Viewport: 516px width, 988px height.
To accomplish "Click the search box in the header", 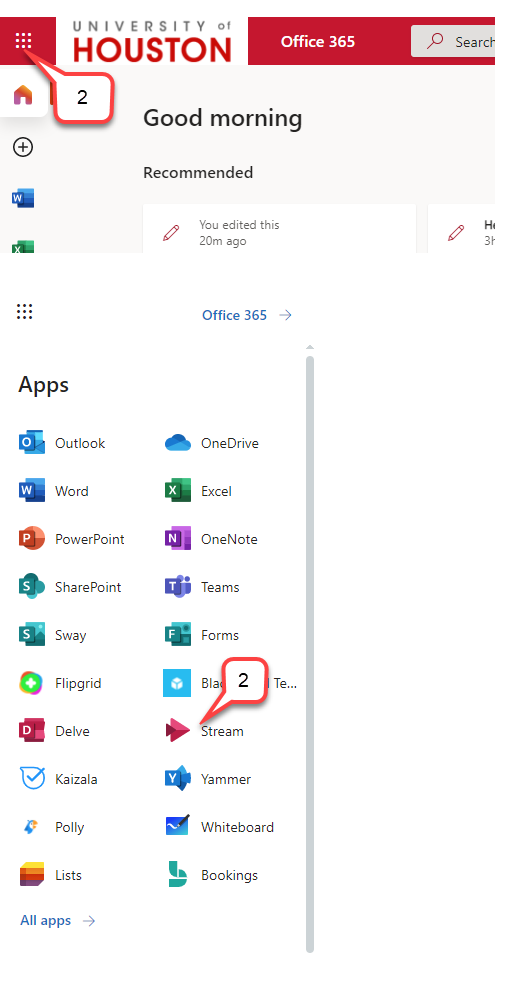I will (x=452, y=42).
